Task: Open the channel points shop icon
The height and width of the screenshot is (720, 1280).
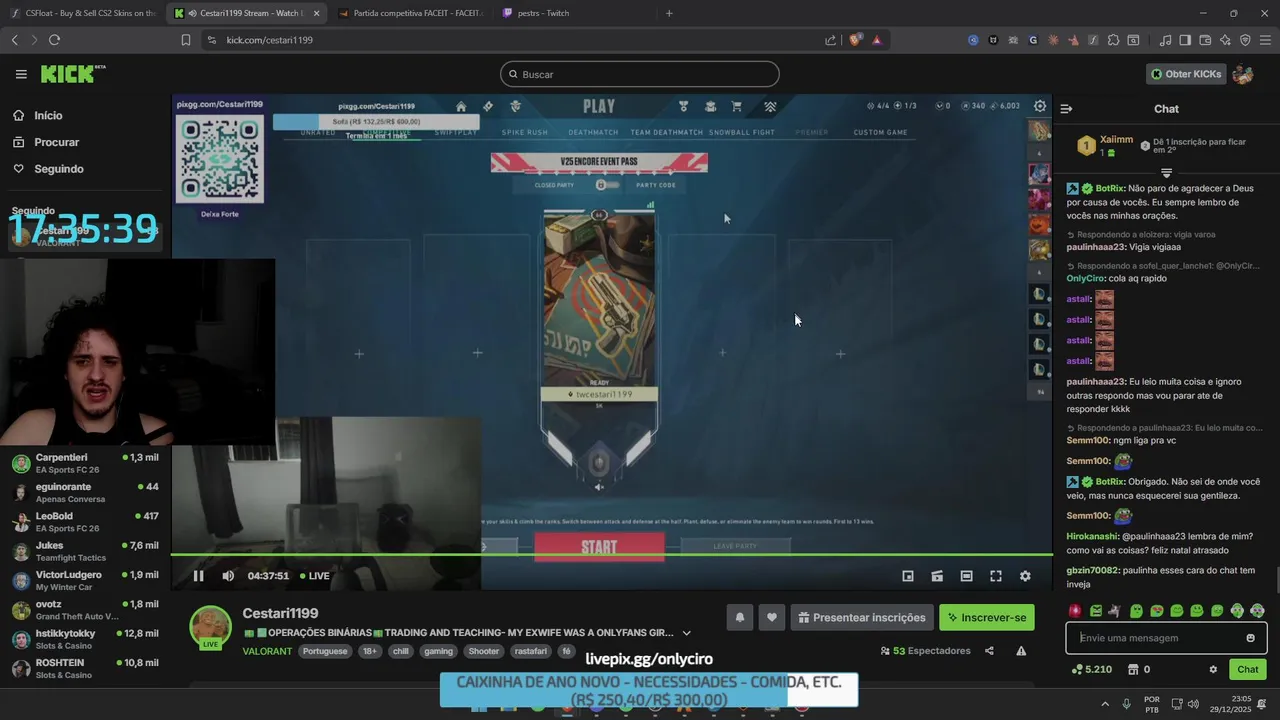Action: point(1133,670)
